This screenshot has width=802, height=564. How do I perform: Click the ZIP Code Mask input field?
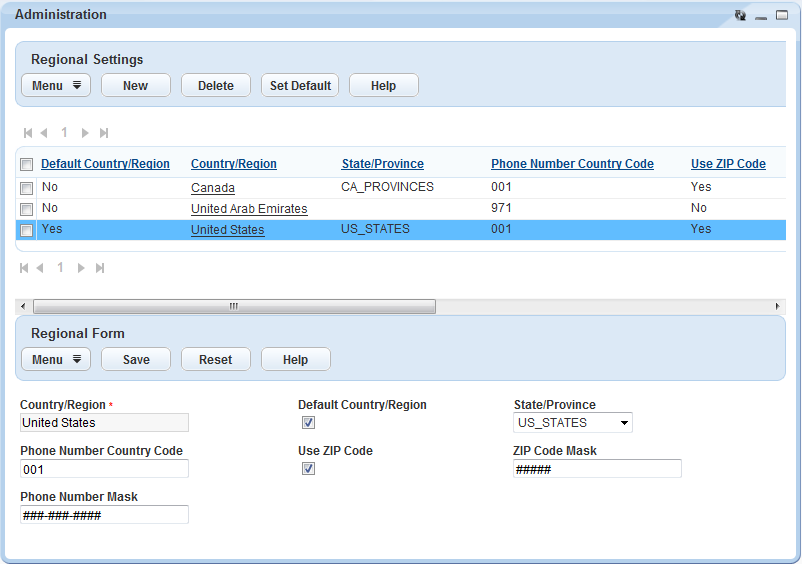click(597, 469)
